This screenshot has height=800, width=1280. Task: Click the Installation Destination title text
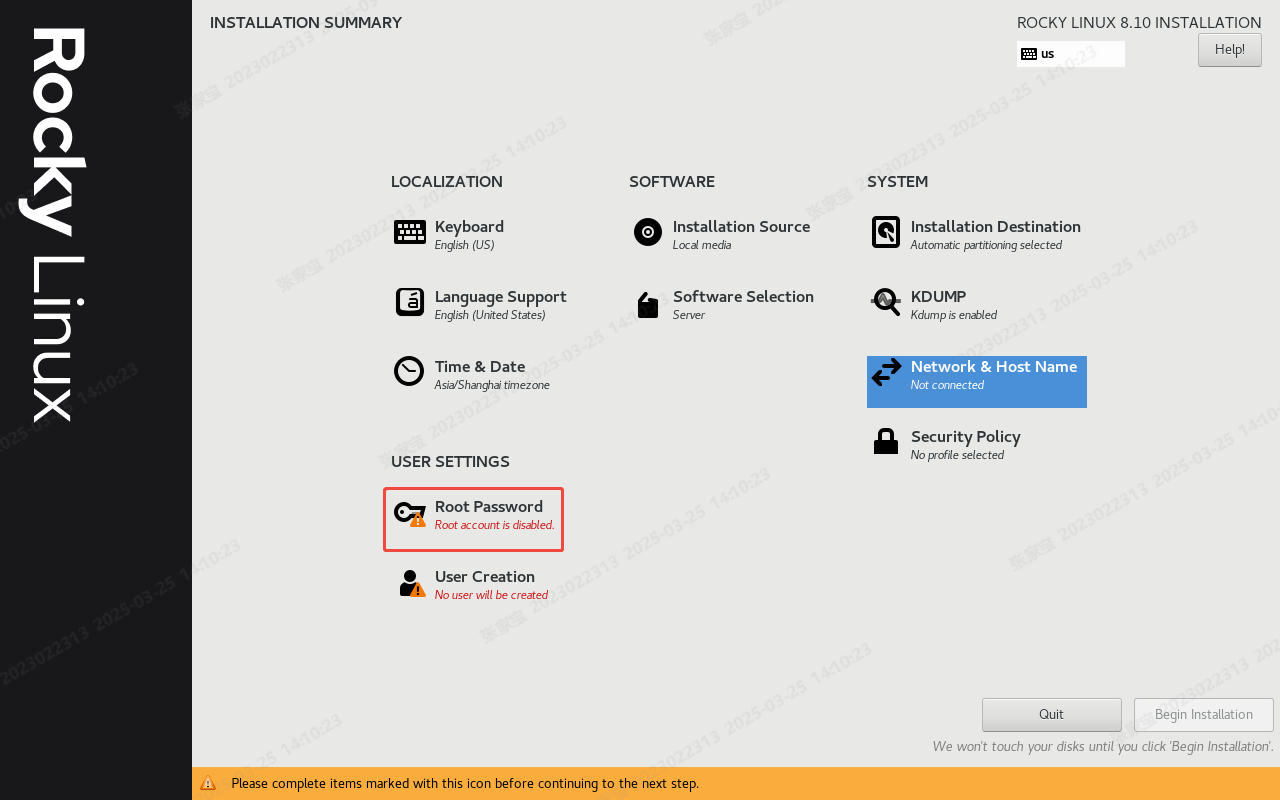click(996, 227)
